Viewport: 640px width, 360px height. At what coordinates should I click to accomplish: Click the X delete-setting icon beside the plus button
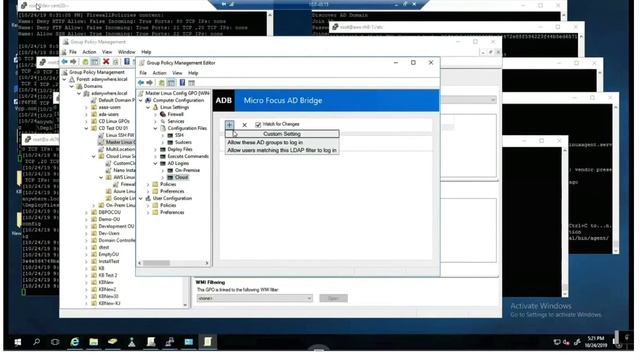coord(244,125)
